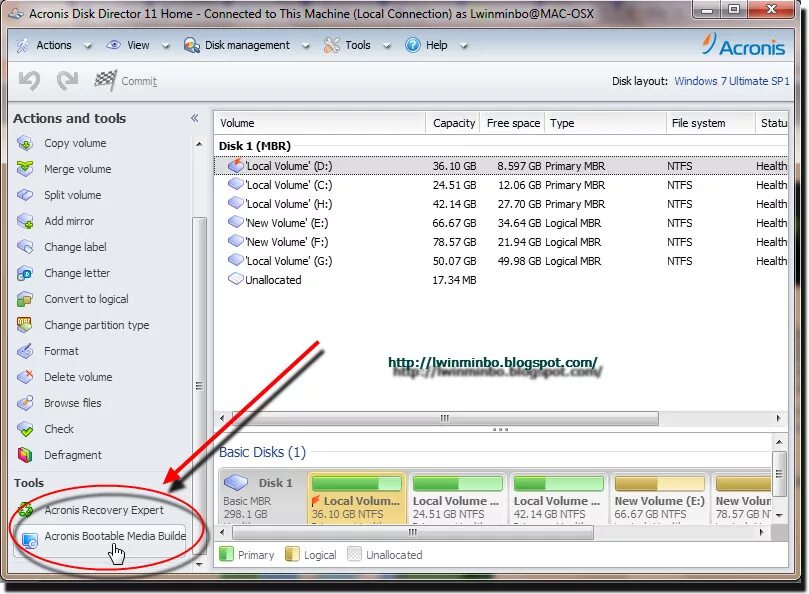Click the Split volume icon
Screen dimensions: 809x594
tap(25, 195)
